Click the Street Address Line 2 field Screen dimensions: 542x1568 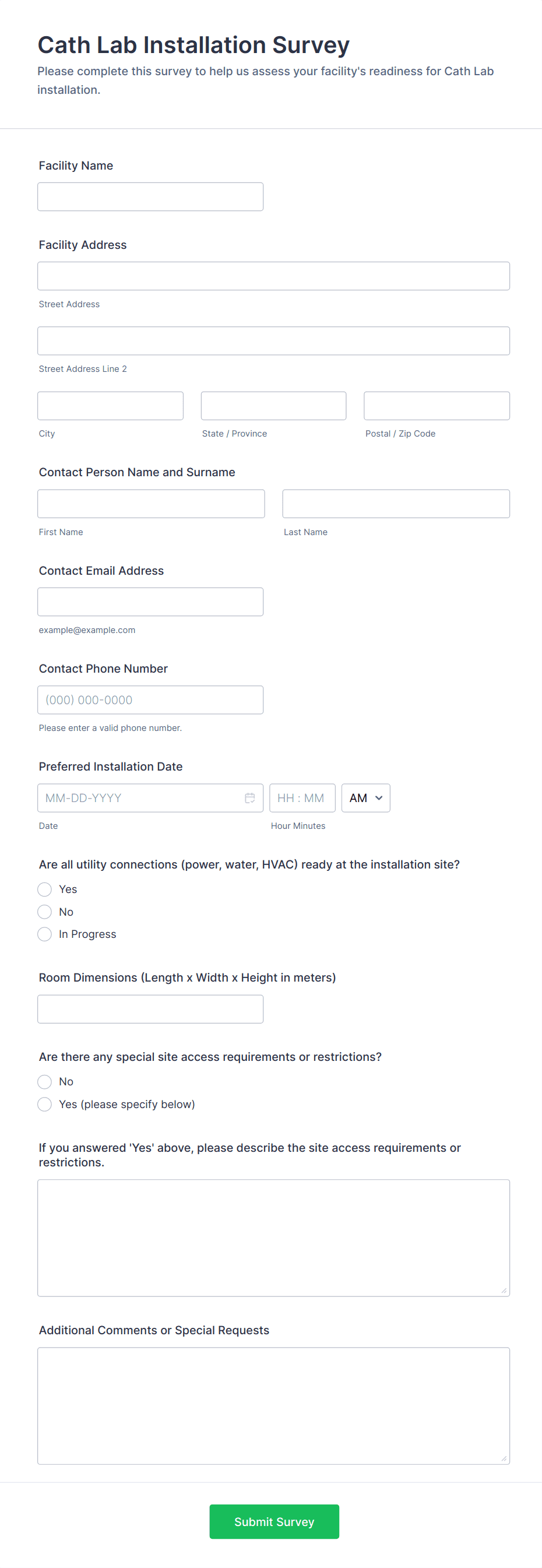coord(273,341)
